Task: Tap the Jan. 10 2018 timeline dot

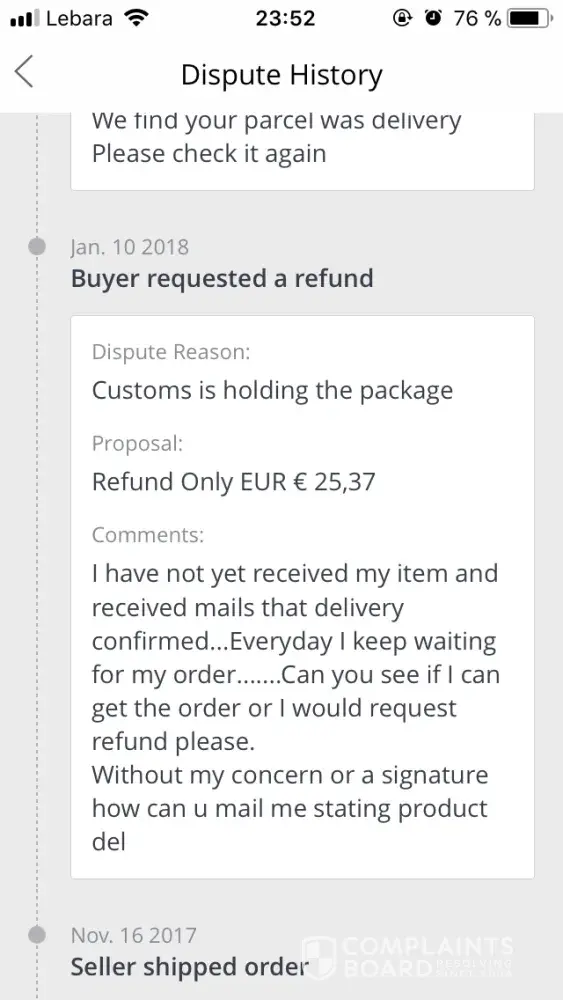Action: point(38,246)
